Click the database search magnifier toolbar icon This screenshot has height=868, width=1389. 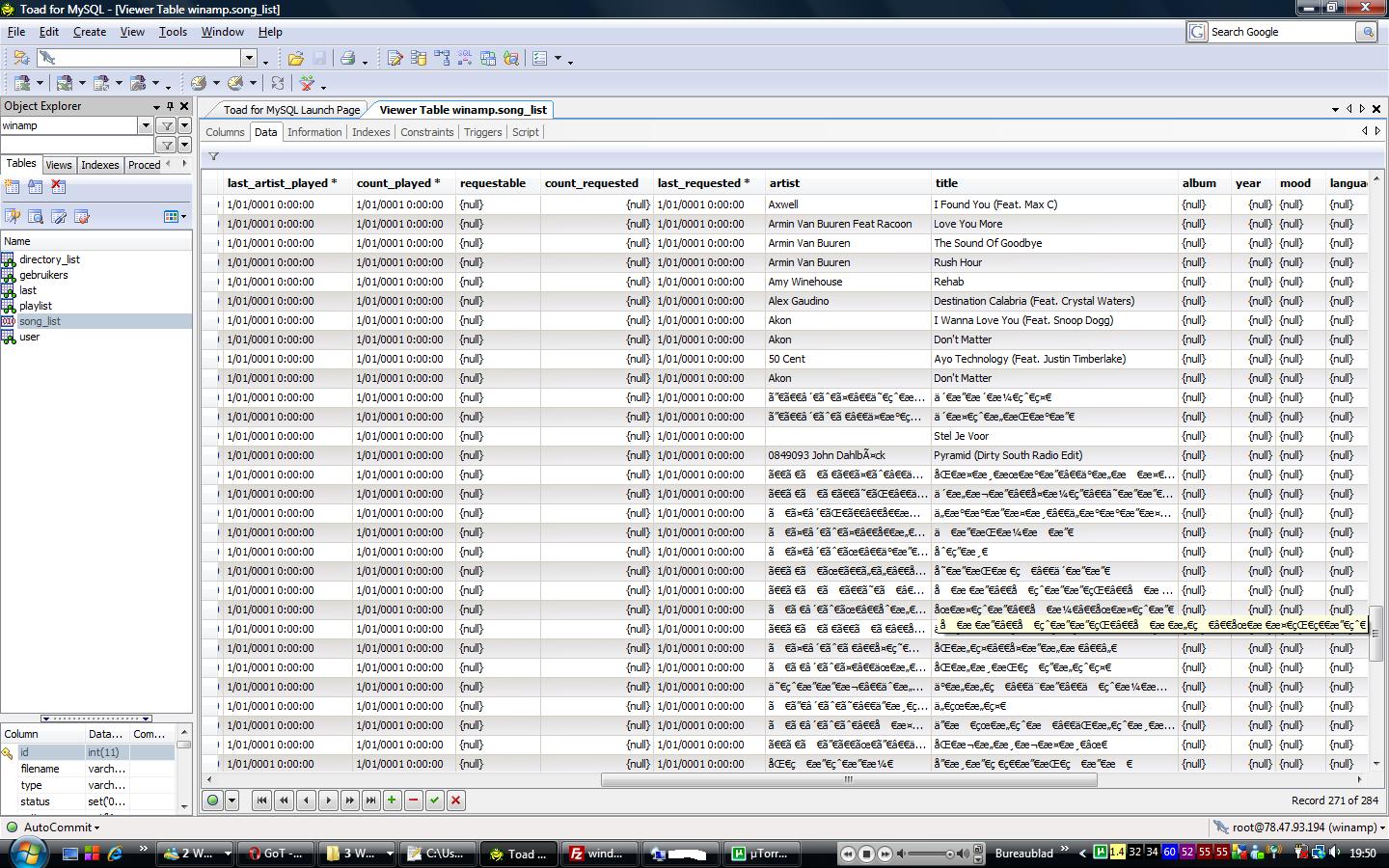click(511, 58)
